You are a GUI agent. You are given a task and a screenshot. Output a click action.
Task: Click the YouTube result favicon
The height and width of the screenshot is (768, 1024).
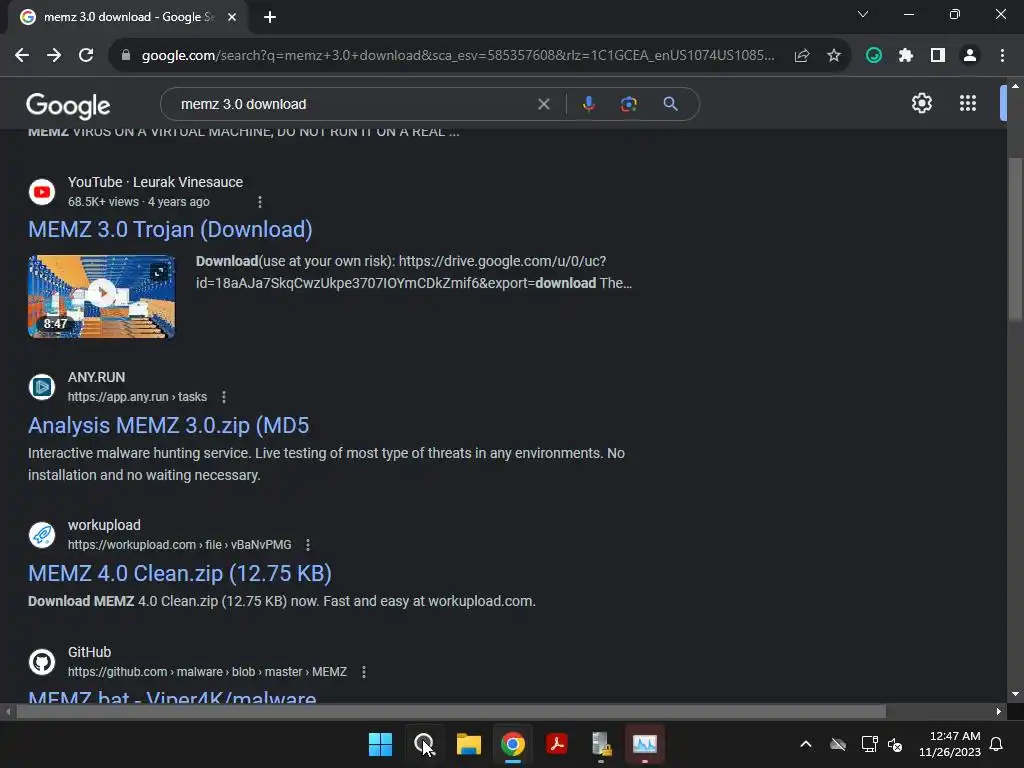pyautogui.click(x=42, y=192)
